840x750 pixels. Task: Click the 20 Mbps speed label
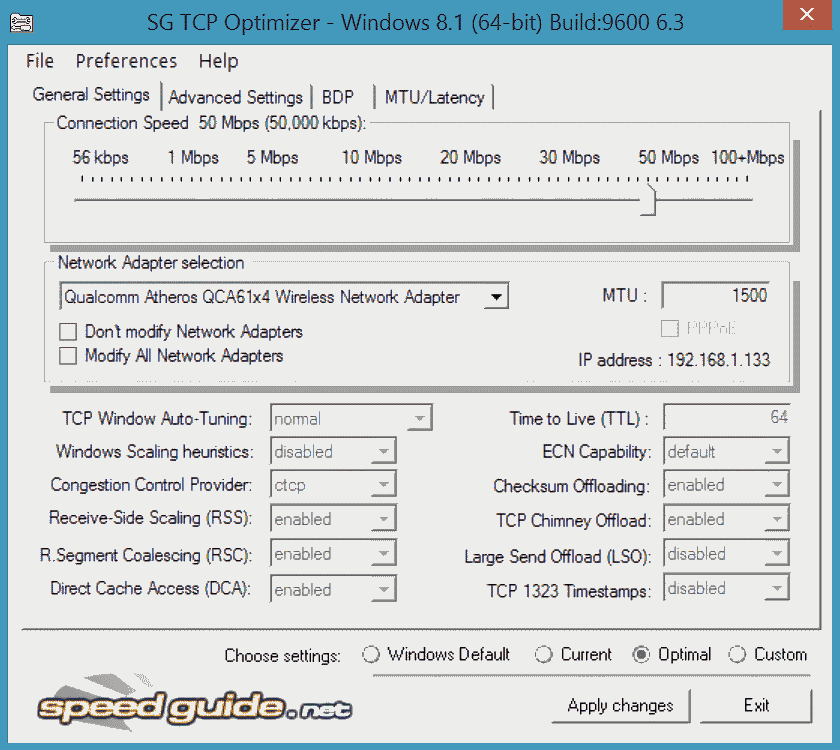click(470, 158)
